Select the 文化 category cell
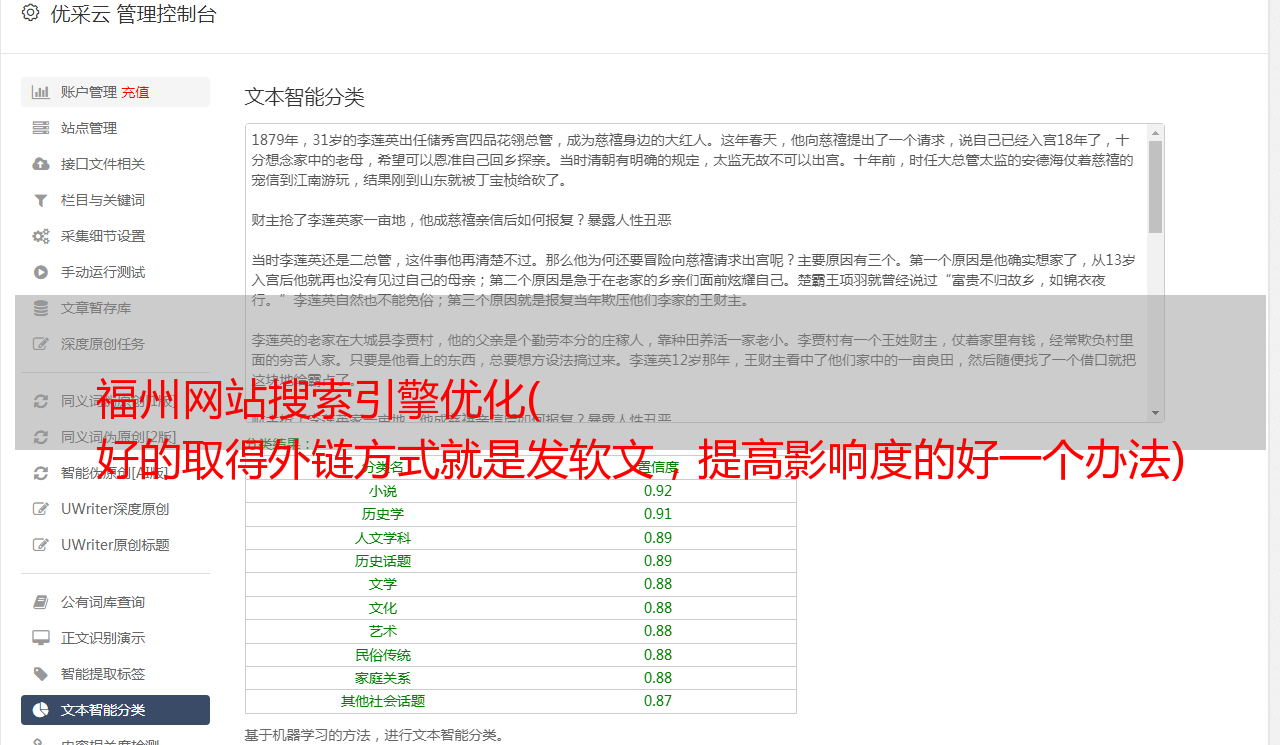Viewport: 1280px width, 745px height. 383,608
